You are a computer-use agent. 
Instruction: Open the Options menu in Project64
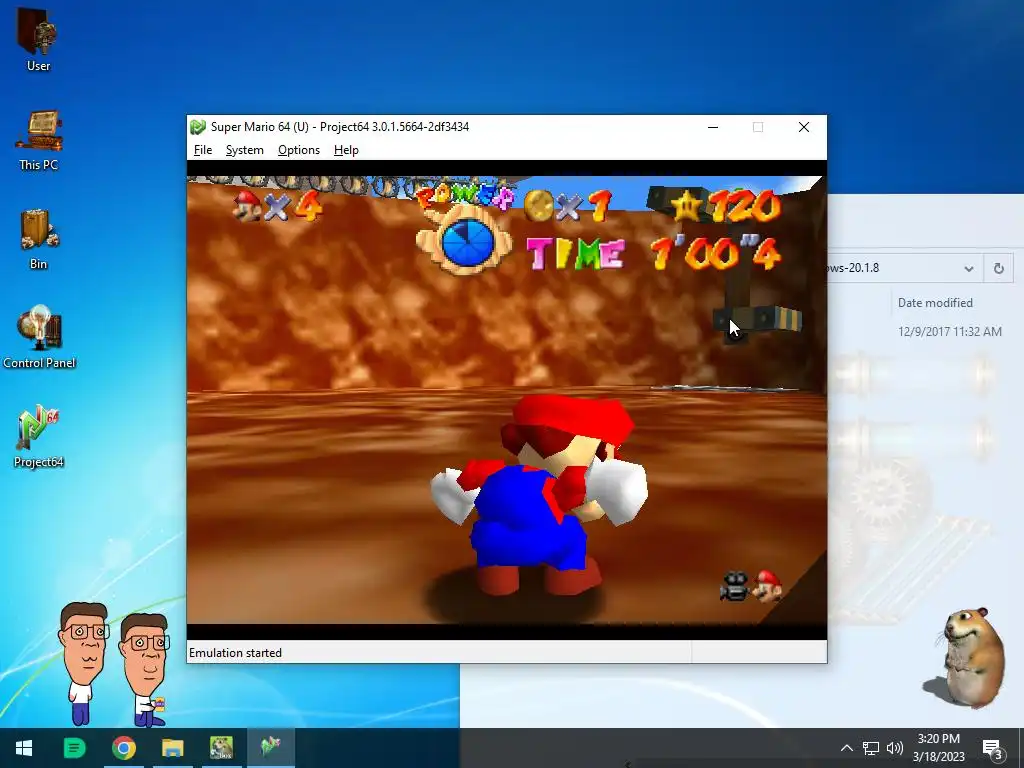(299, 150)
